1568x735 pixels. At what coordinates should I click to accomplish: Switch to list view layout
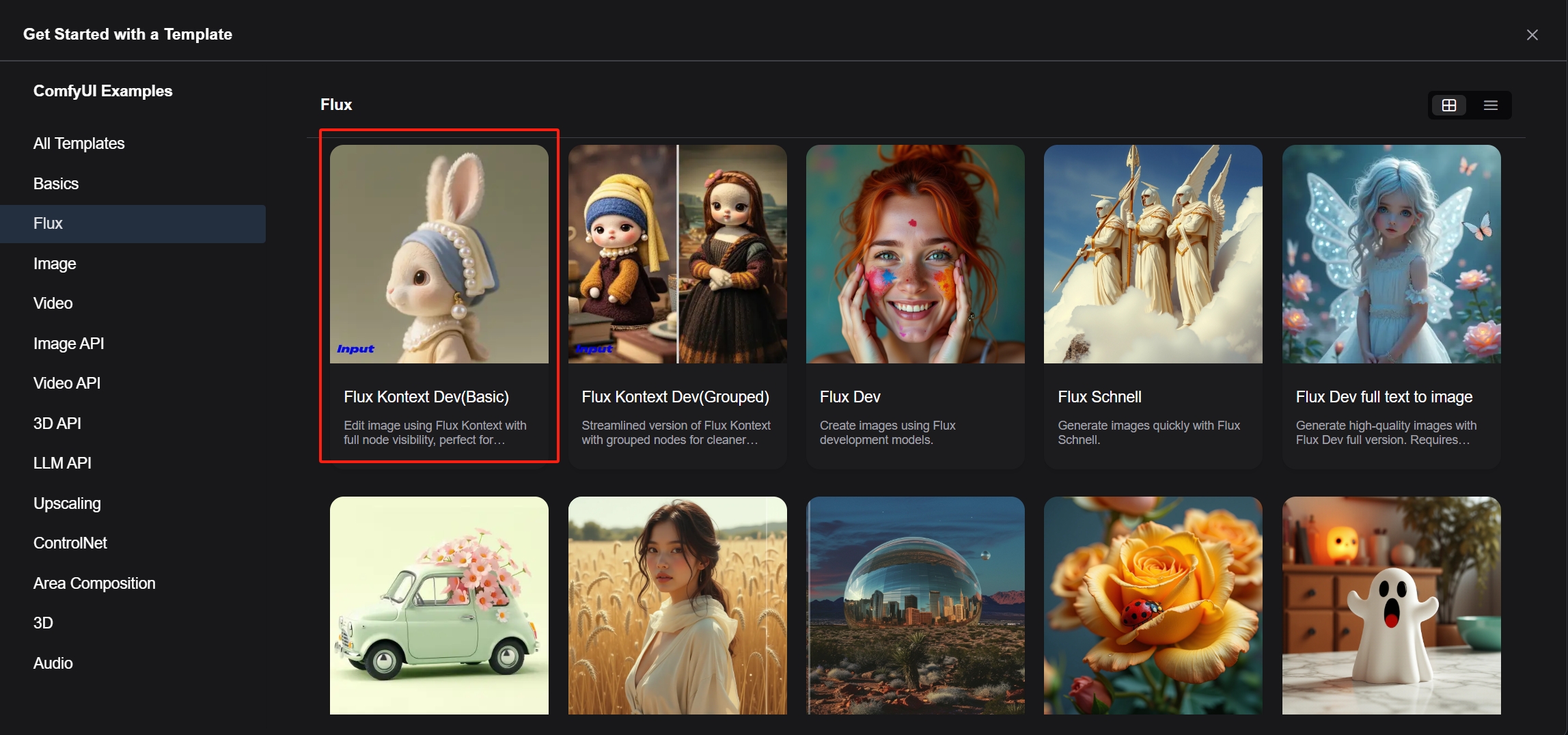1491,105
